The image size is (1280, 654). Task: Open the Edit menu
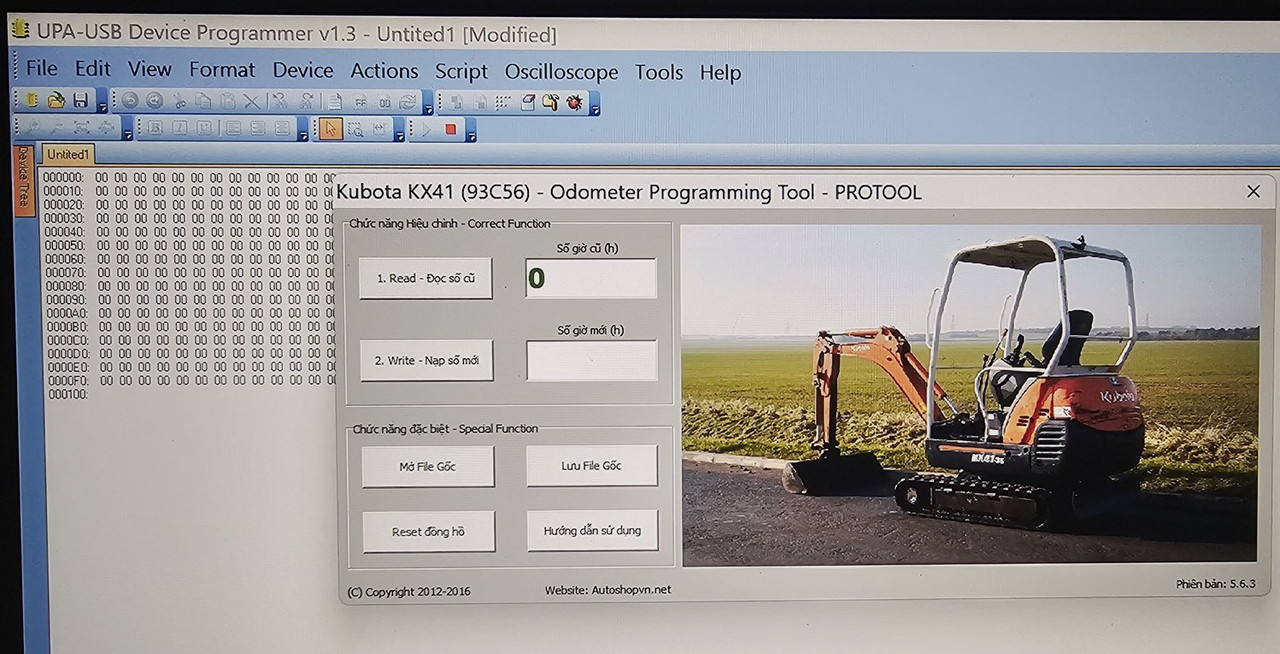[92, 68]
